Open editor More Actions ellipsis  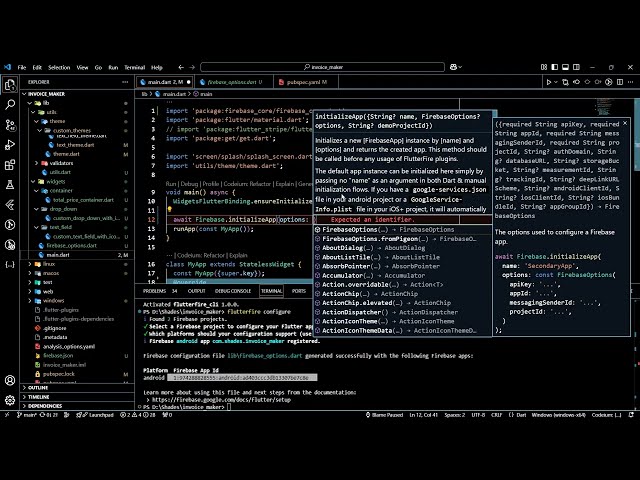[x=631, y=82]
